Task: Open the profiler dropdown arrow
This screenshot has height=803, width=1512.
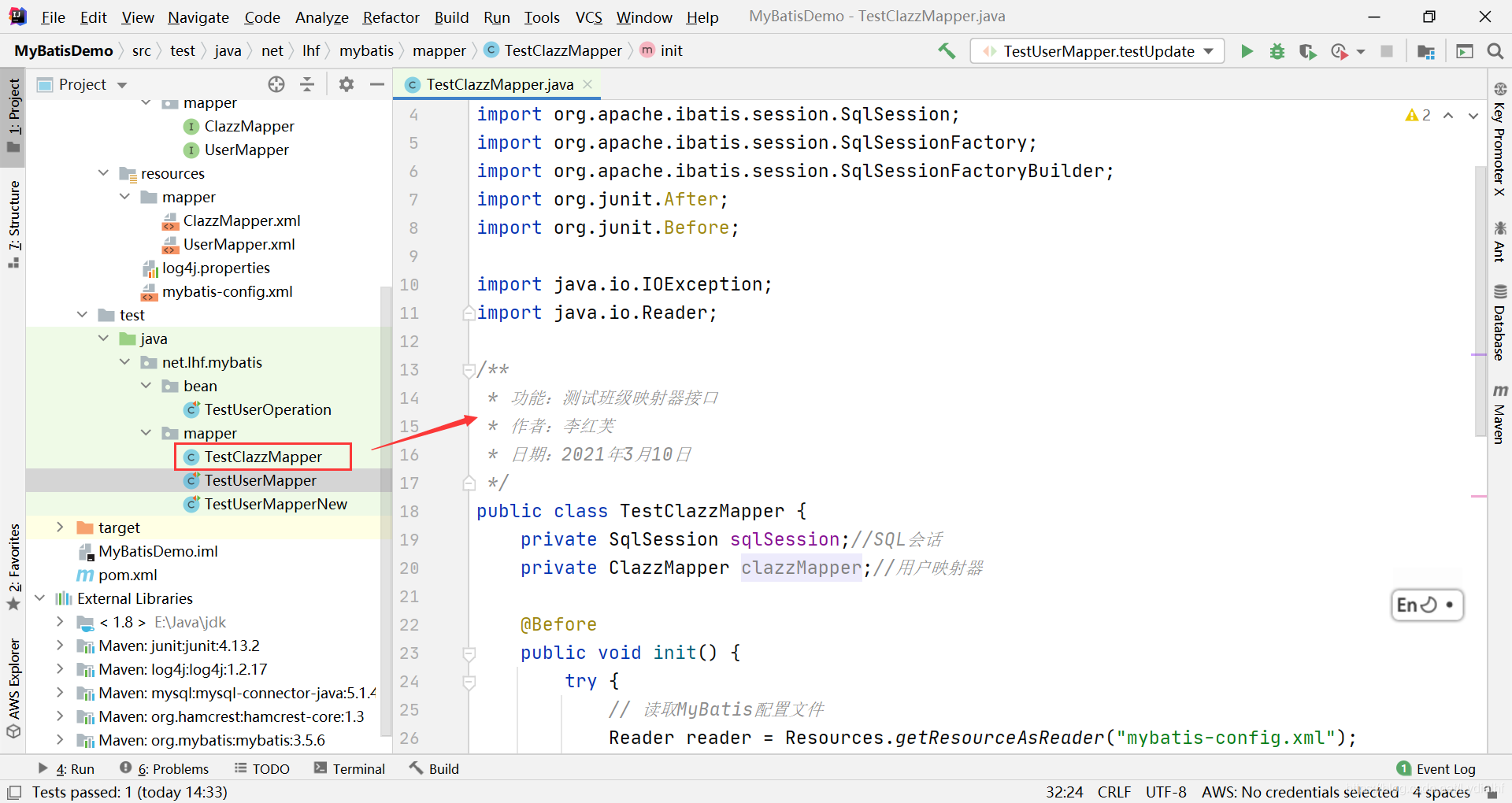Action: point(1361,52)
